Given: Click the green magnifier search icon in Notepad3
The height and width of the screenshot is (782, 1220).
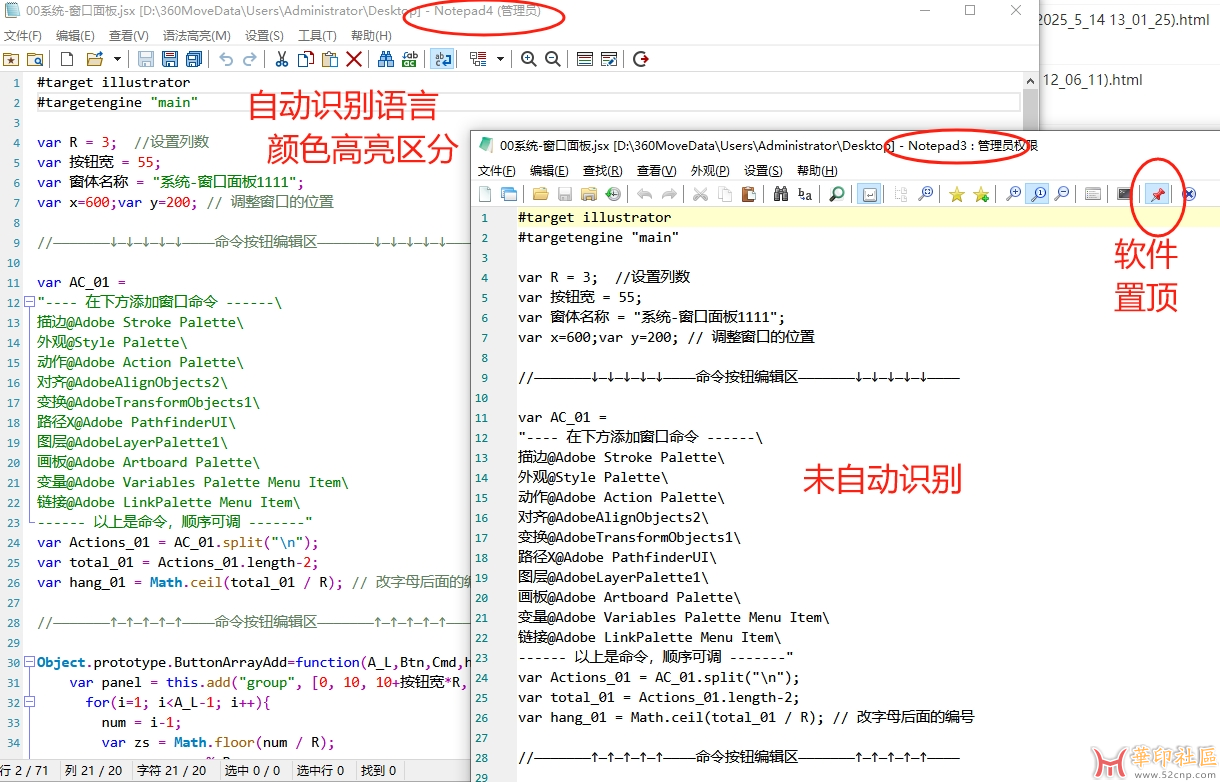Looking at the screenshot, I should 837,194.
